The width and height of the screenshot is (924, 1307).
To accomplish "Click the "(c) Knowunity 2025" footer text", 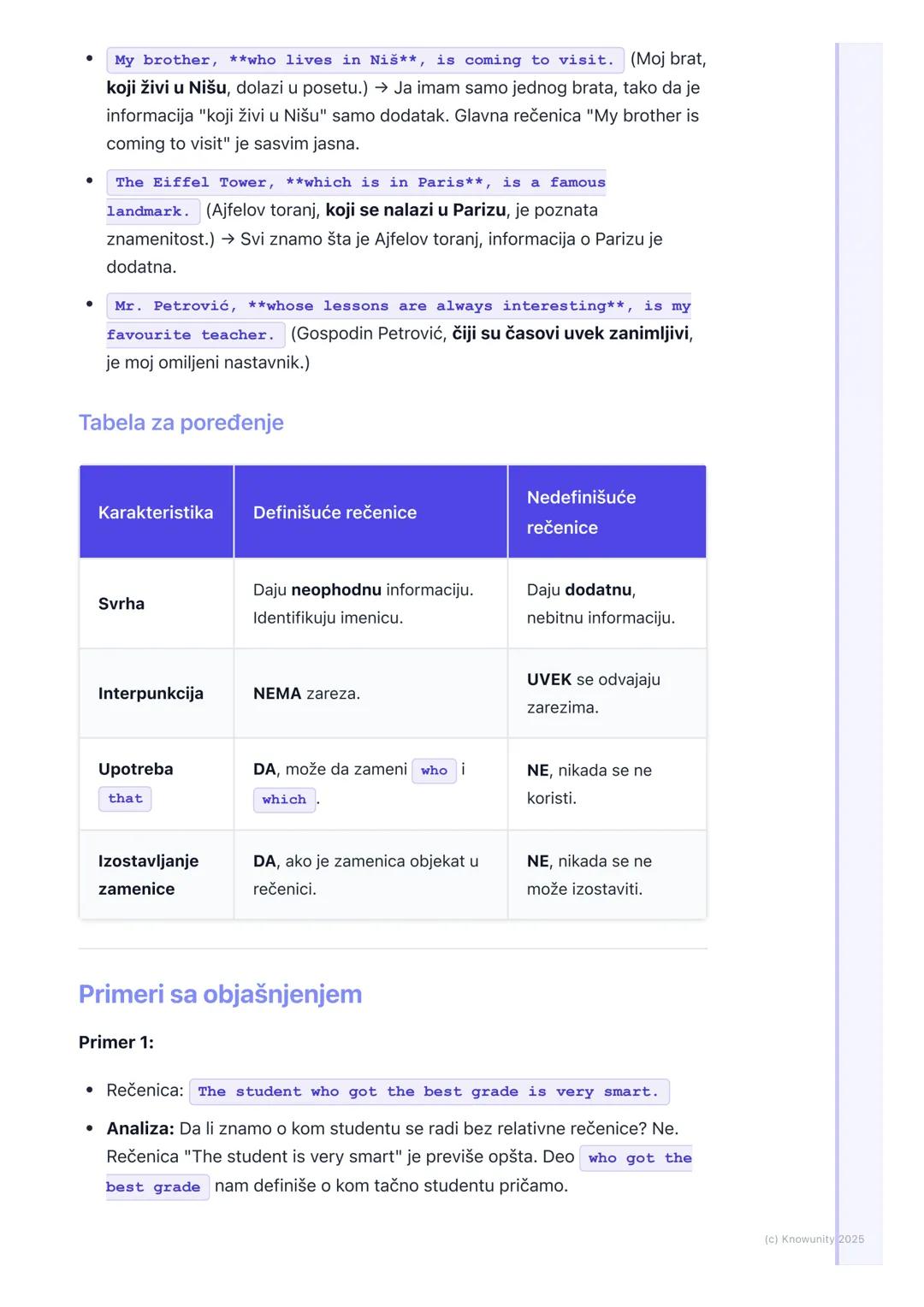I will [814, 1239].
